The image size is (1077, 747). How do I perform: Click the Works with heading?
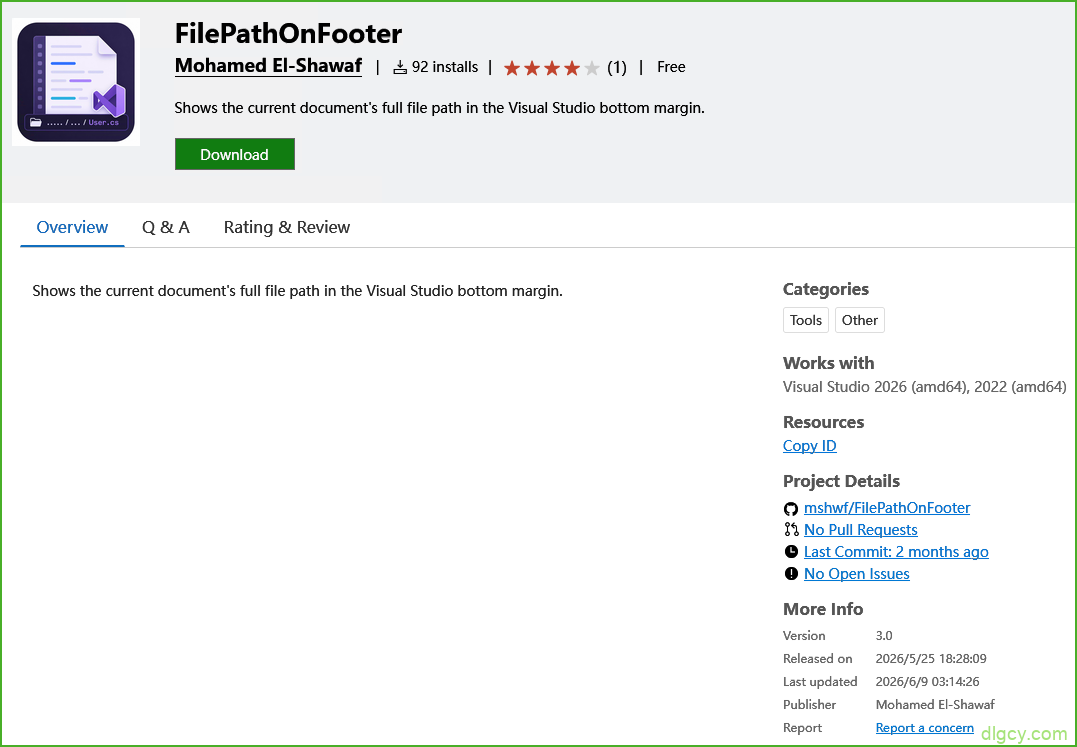(828, 363)
